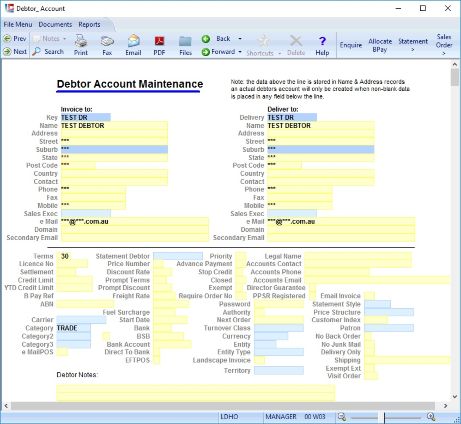The width and height of the screenshot is (461, 424).
Task: Click the Delete X icon
Action: pyautogui.click(x=296, y=45)
